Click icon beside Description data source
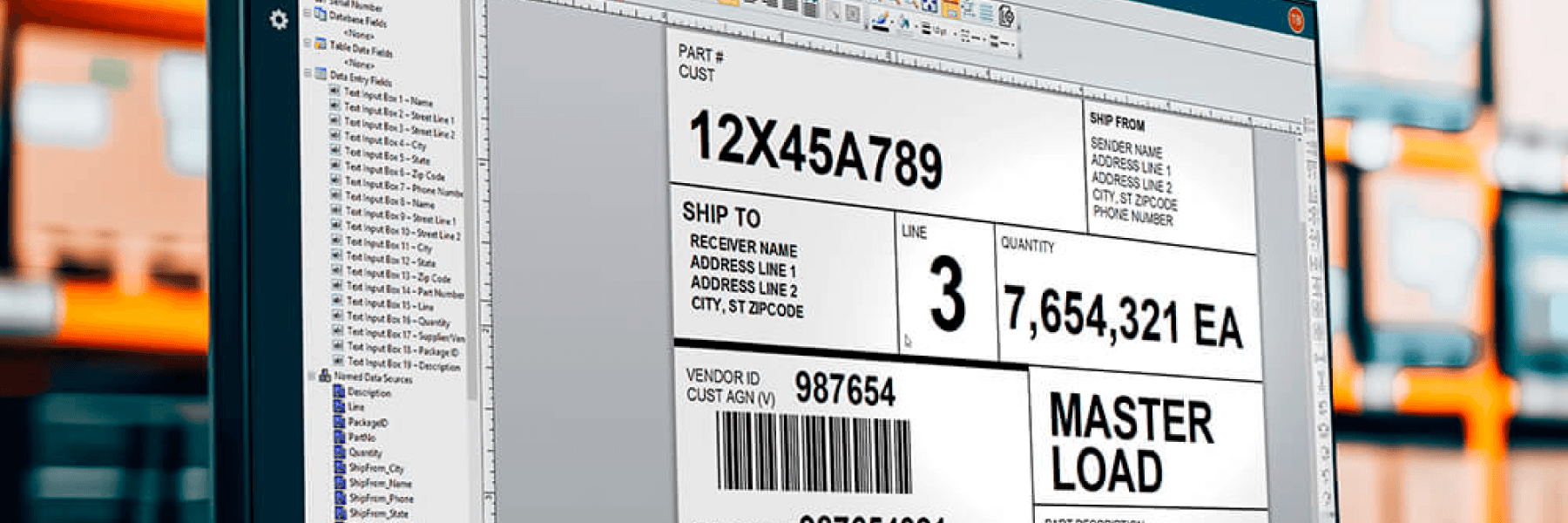This screenshot has height=523, width=1568. pos(340,391)
